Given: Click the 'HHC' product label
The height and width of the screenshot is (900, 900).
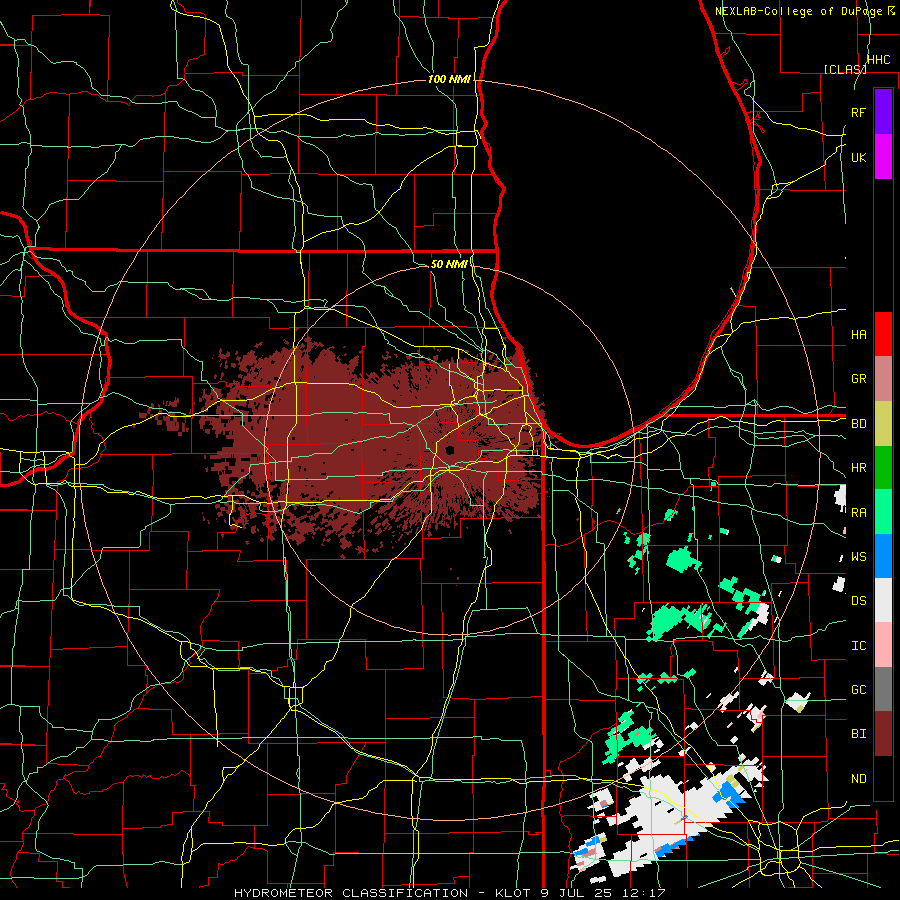Looking at the screenshot, I should [x=878, y=60].
